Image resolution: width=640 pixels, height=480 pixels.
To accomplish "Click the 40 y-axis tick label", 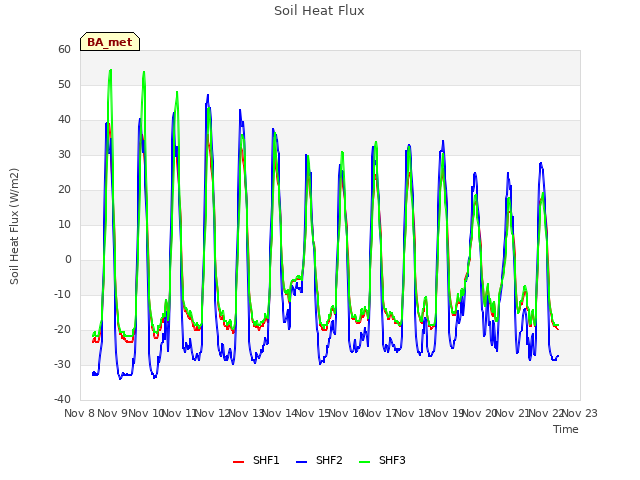I will point(64,120).
